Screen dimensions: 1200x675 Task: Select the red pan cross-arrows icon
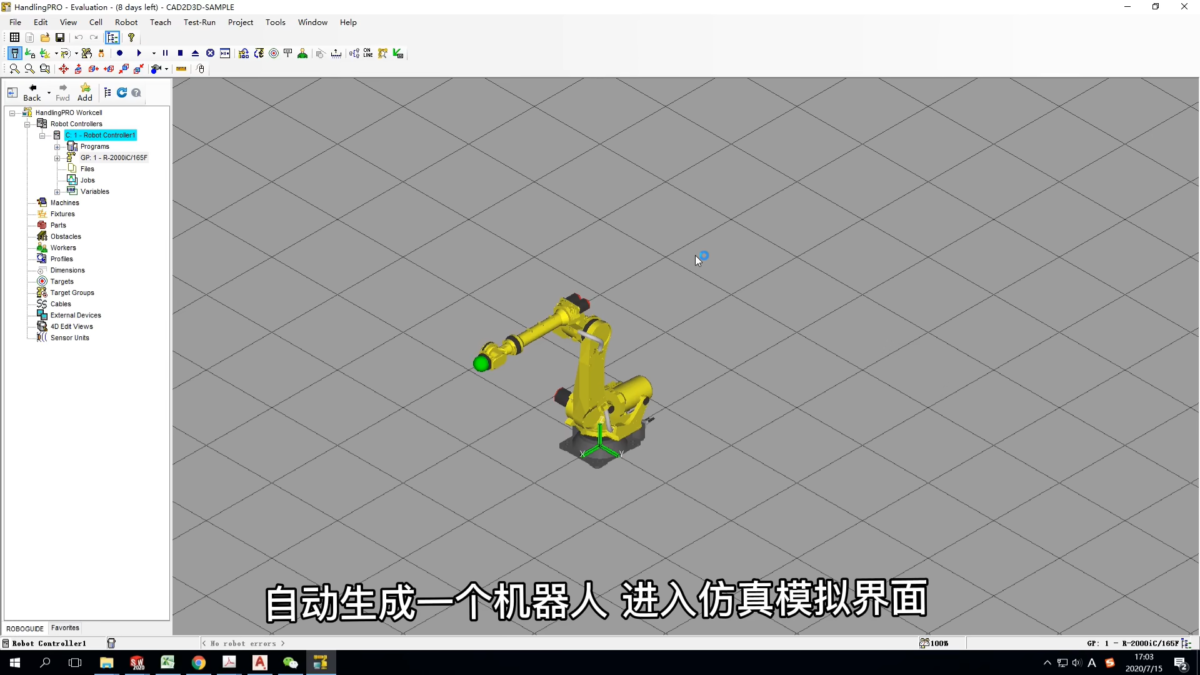point(64,69)
